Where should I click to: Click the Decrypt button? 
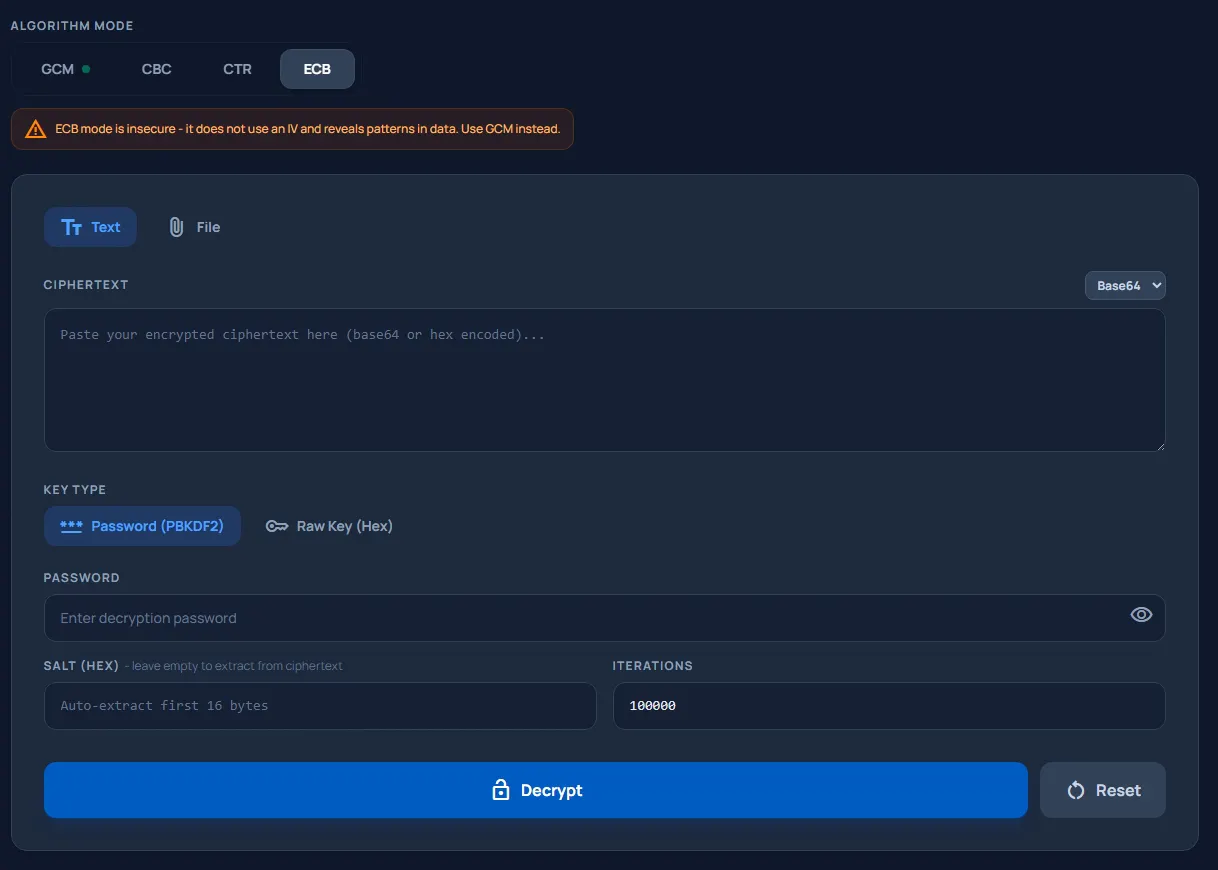536,790
